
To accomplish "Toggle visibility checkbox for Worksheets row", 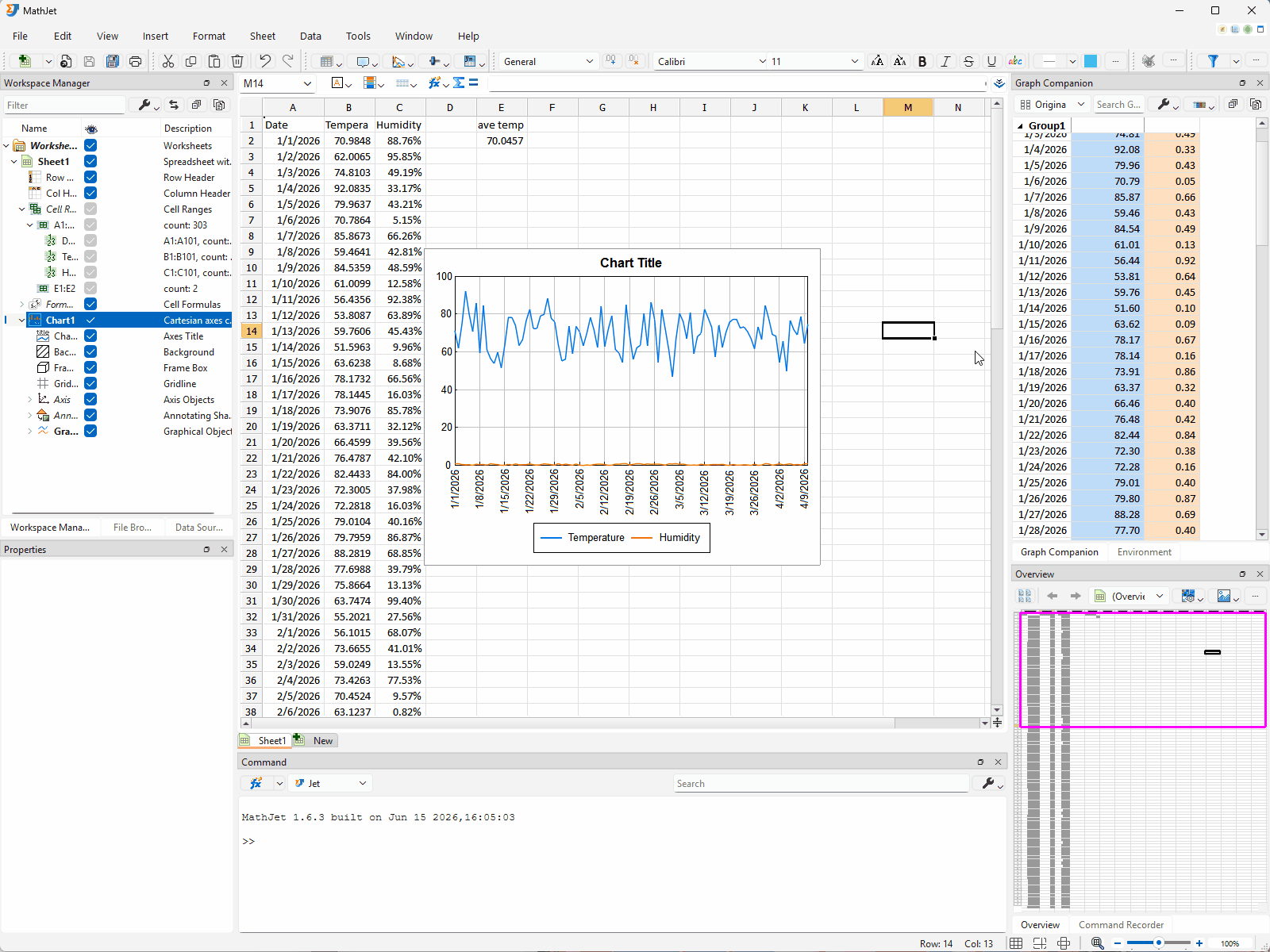I will pyautogui.click(x=90, y=145).
